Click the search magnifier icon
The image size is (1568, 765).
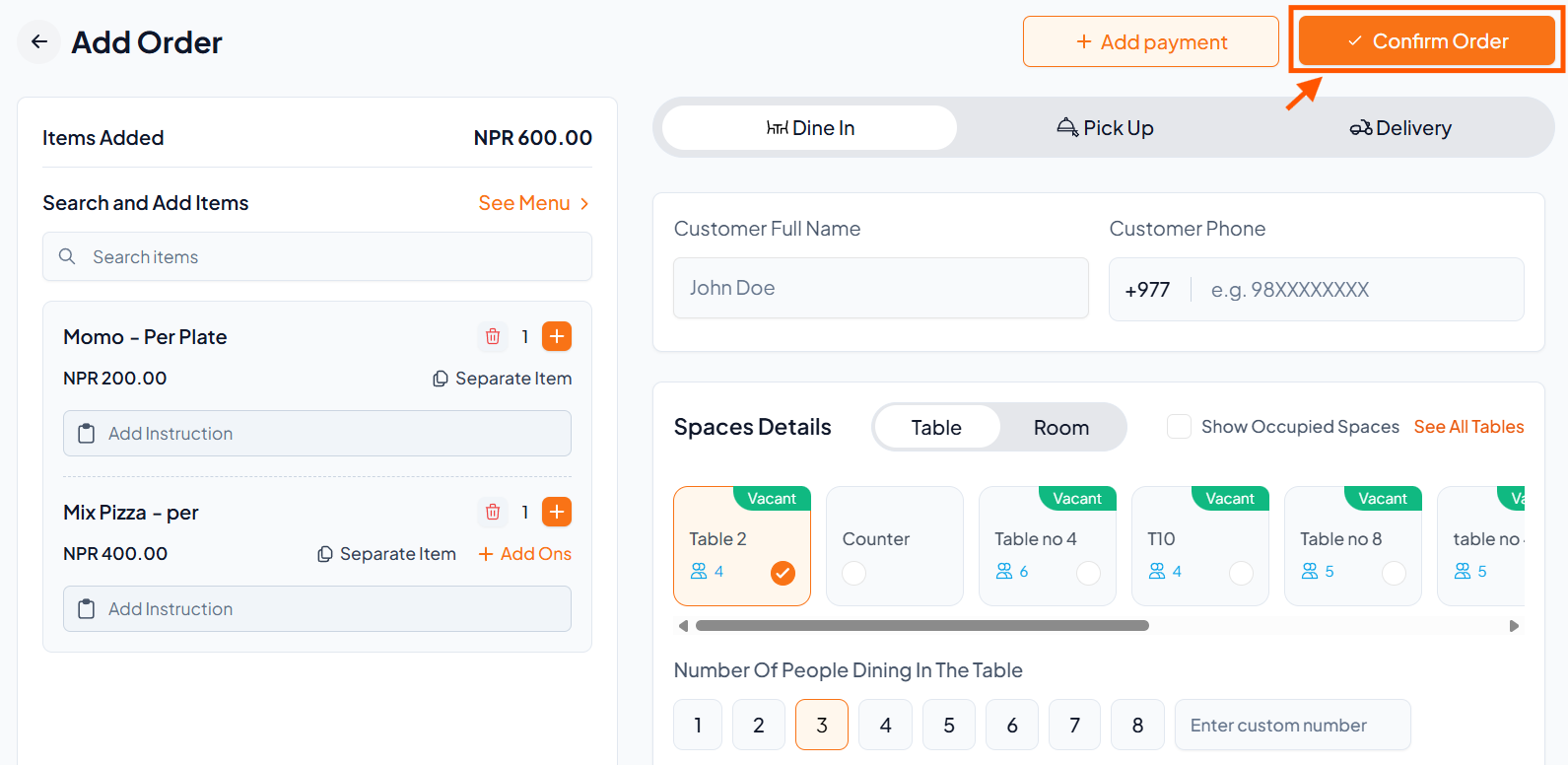click(67, 256)
